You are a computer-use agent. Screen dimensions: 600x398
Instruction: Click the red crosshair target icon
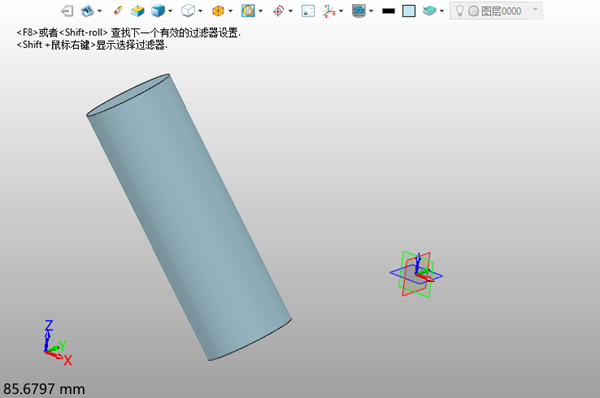tap(278, 11)
